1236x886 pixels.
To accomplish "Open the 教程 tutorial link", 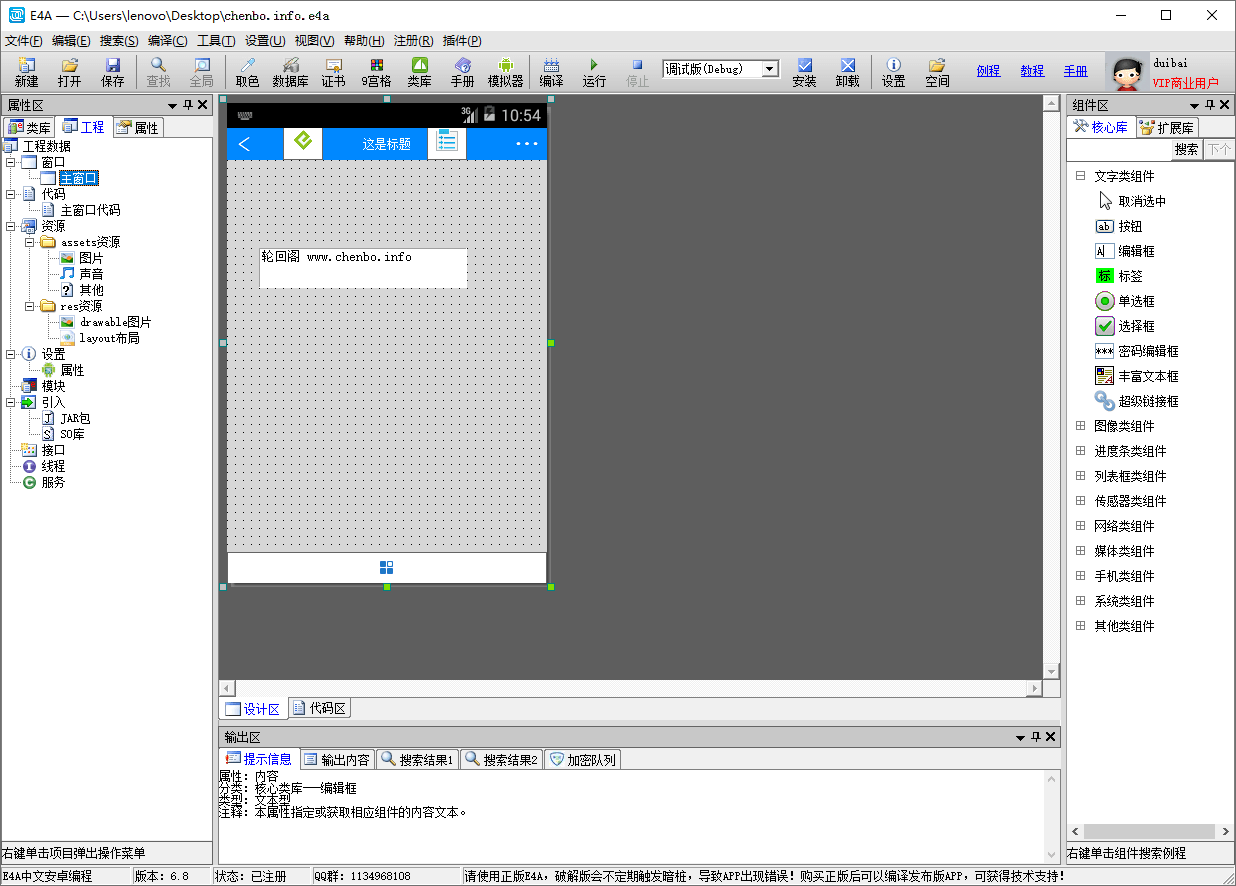I will (x=1032, y=71).
